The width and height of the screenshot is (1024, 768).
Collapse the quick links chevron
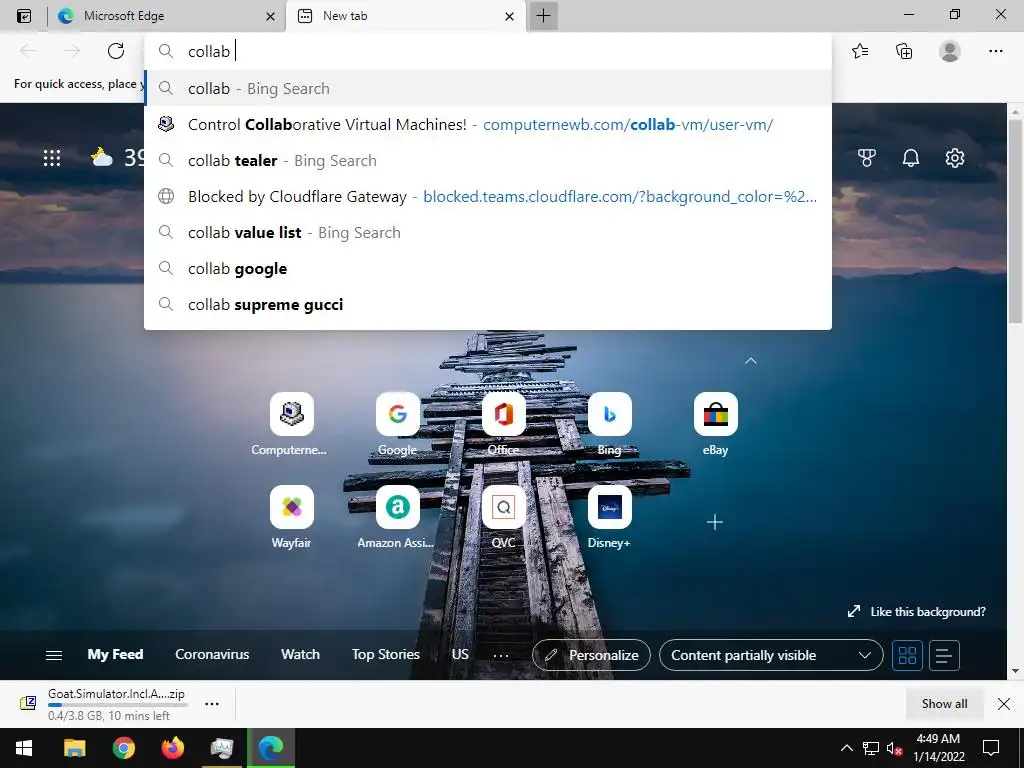[x=751, y=360]
